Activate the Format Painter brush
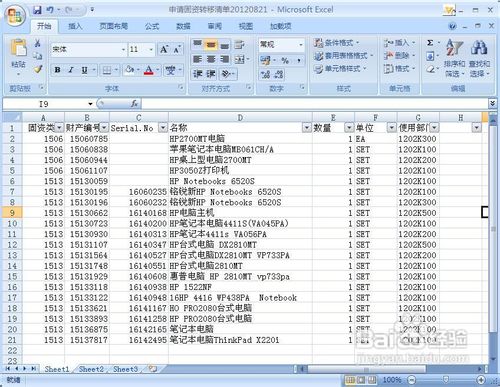 [38, 69]
